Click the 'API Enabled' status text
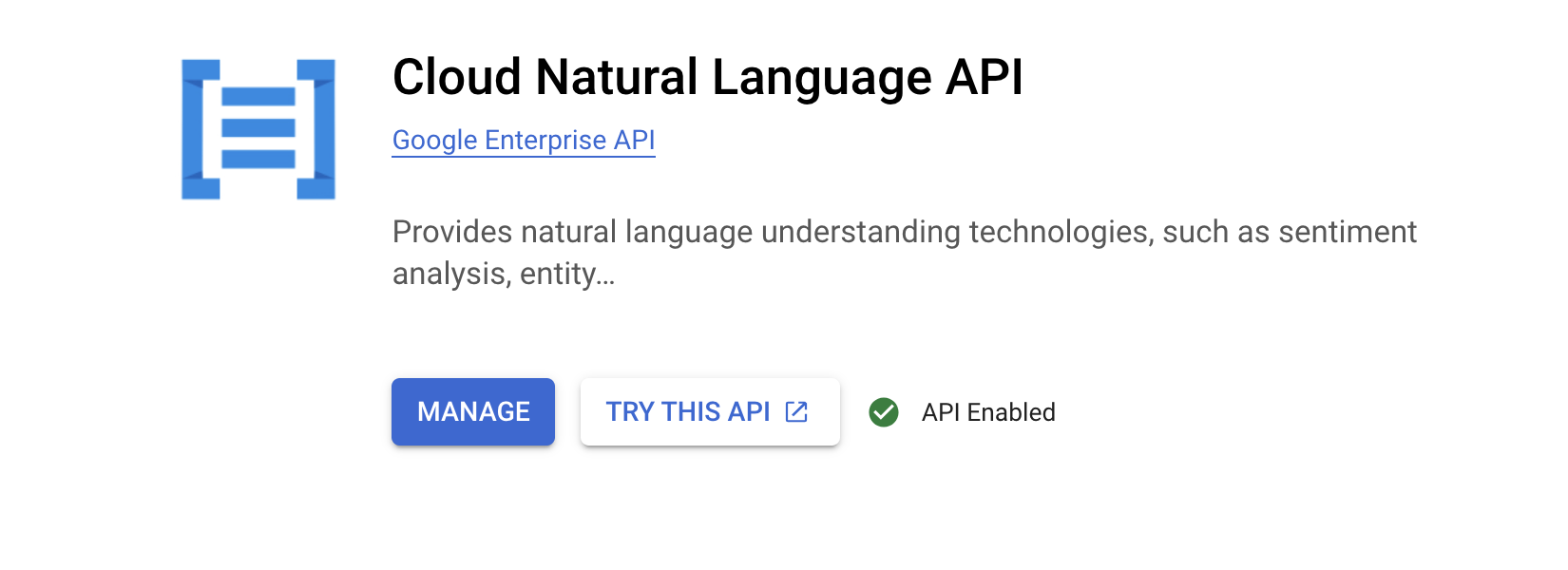Image resolution: width=1568 pixels, height=570 pixels. coord(988,412)
